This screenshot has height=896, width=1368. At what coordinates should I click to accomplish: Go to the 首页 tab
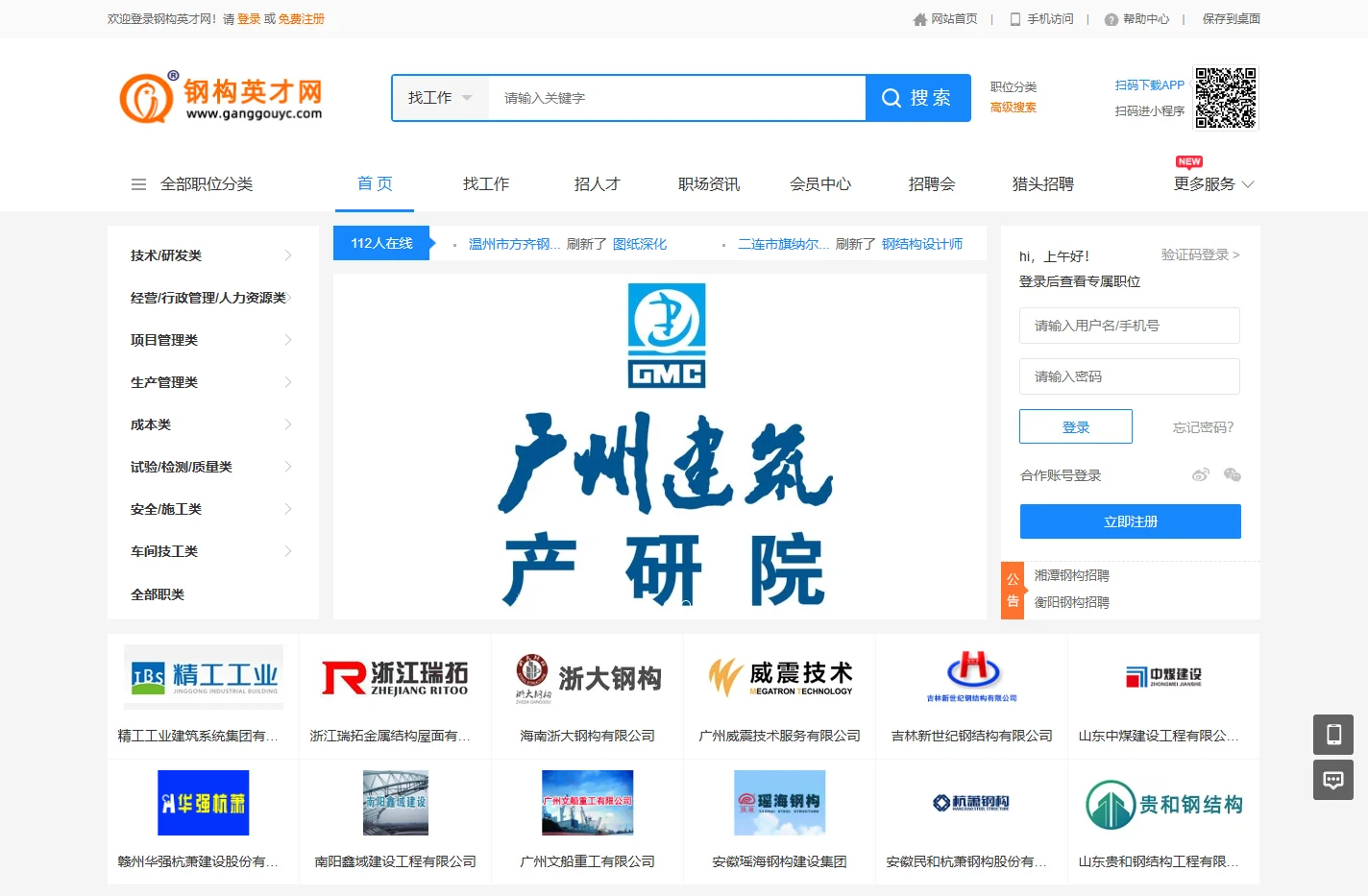pos(375,184)
